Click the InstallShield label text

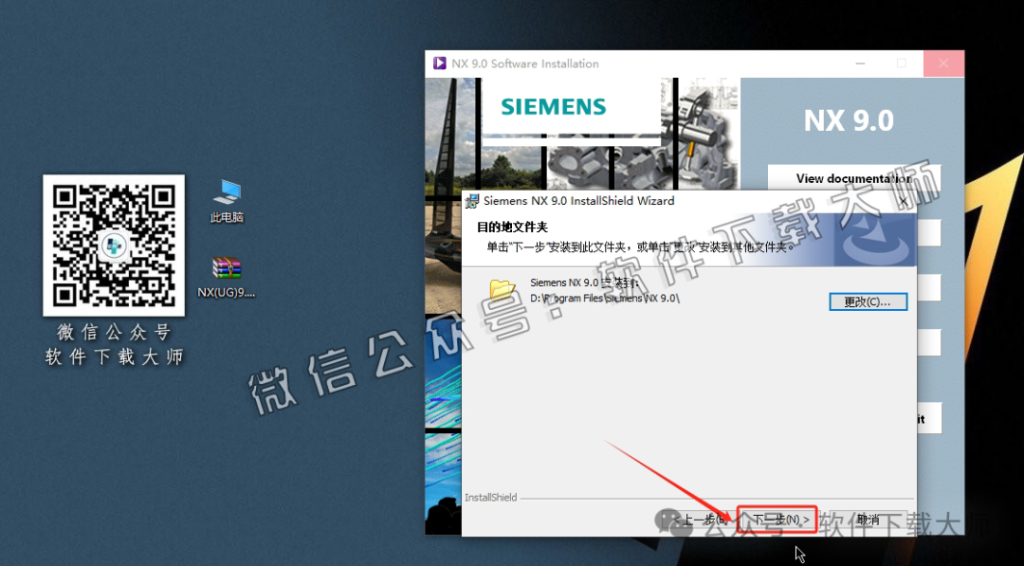[x=490, y=497]
